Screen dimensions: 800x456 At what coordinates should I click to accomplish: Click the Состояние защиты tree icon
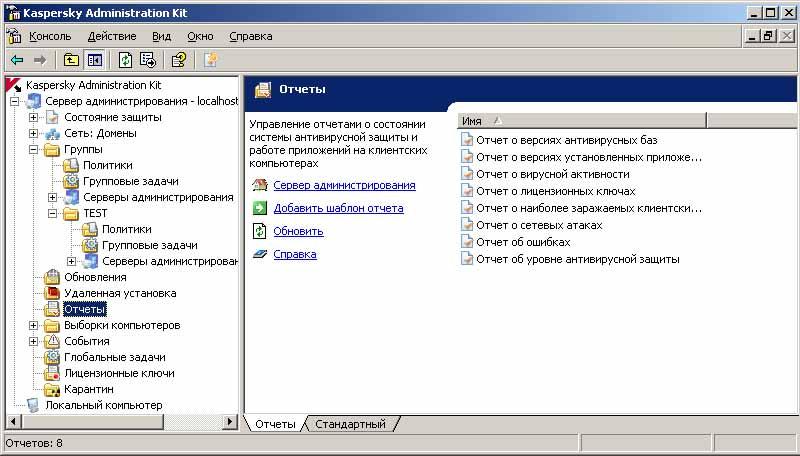[x=52, y=117]
